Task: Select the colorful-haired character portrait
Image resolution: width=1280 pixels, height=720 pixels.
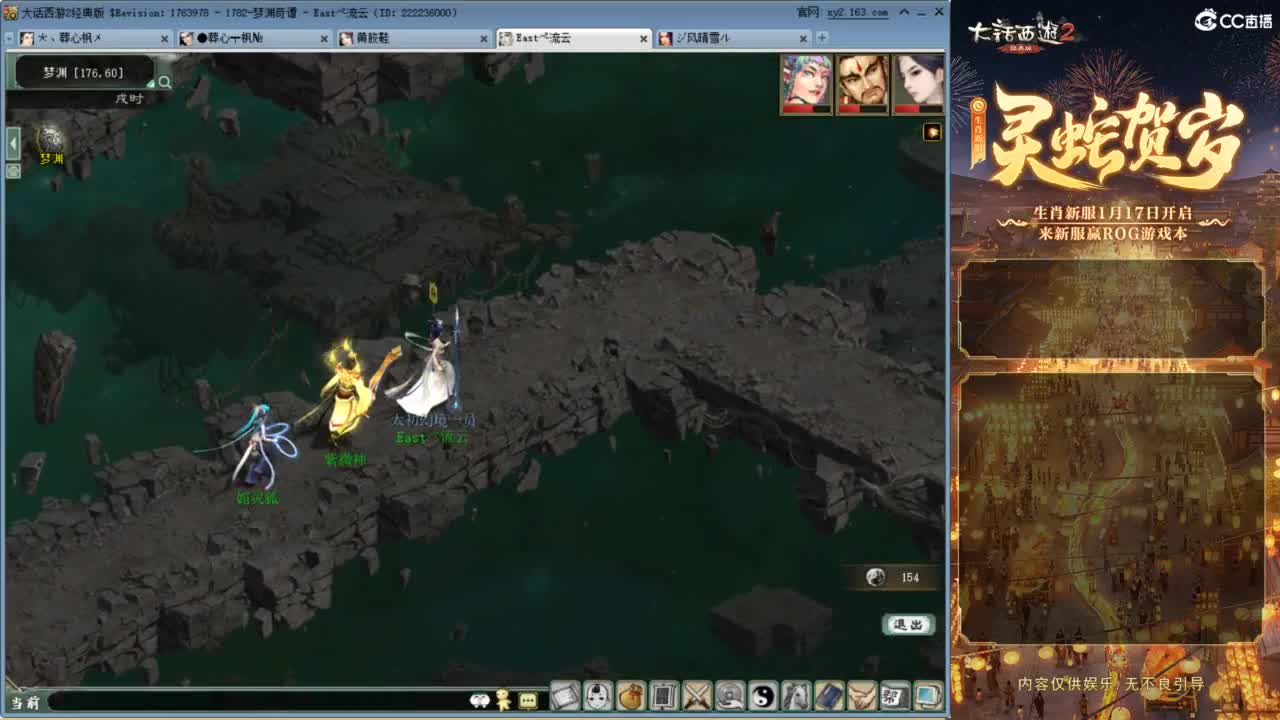Action: pyautogui.click(x=806, y=84)
